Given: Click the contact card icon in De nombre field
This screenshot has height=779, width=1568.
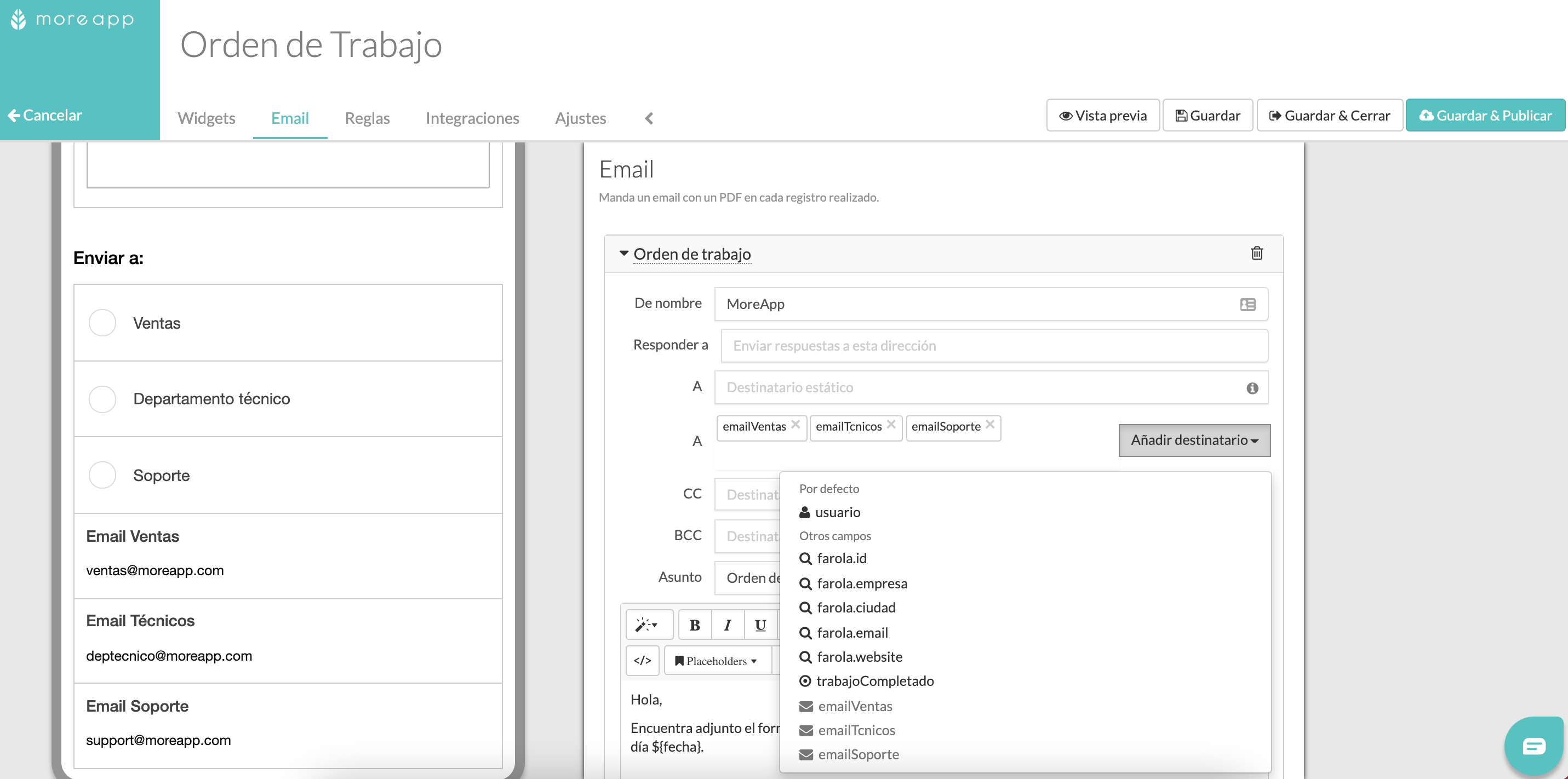Looking at the screenshot, I should [1248, 304].
